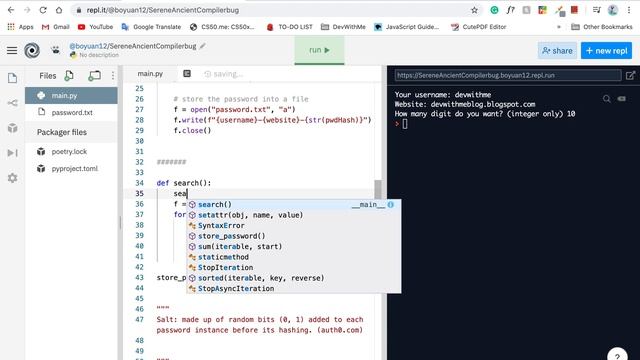Image resolution: width=640 pixels, height=360 pixels.
Task: Add a new folder in Files panel
Action: (x=94, y=76)
